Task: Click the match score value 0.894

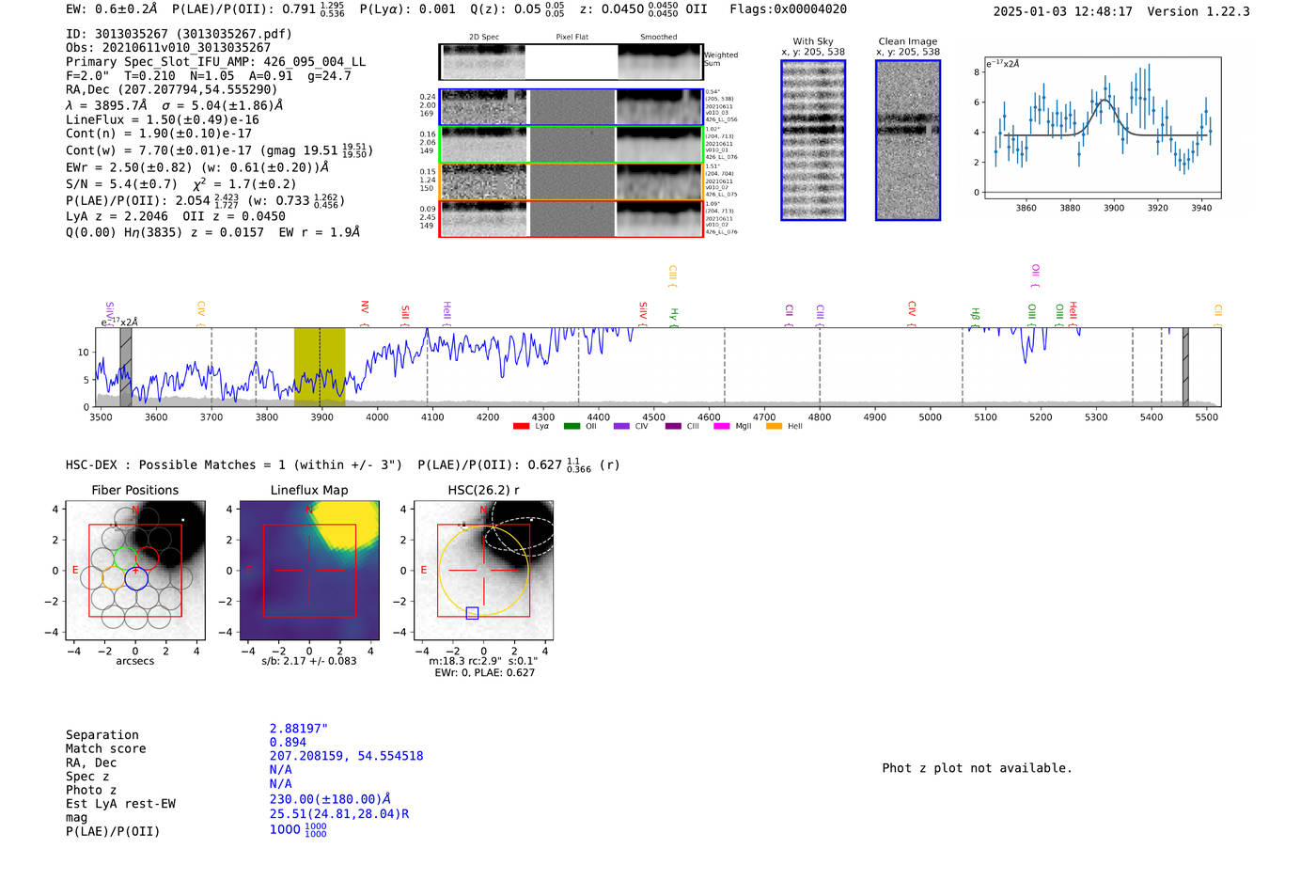Action: [288, 742]
